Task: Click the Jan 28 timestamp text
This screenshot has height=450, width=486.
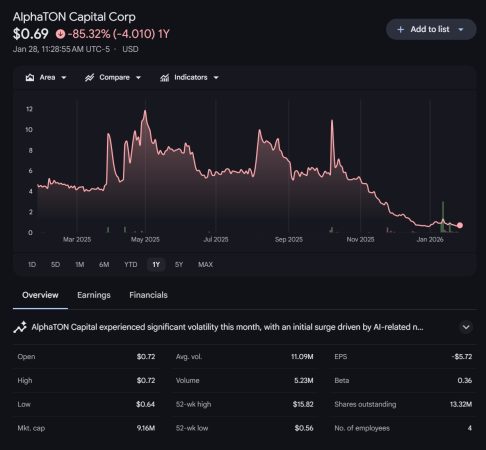Action: pos(61,49)
